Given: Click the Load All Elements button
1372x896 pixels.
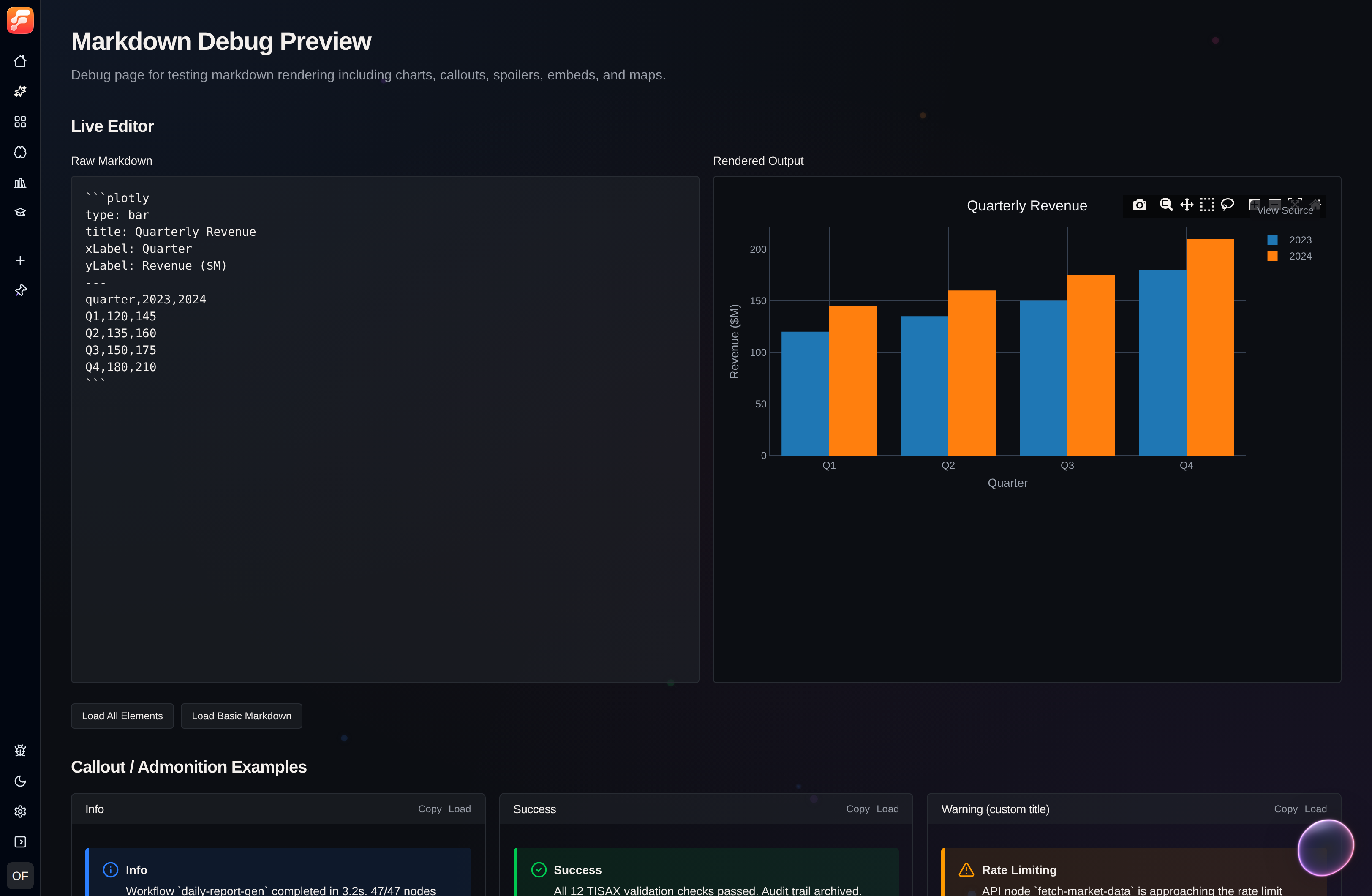Looking at the screenshot, I should coord(122,716).
